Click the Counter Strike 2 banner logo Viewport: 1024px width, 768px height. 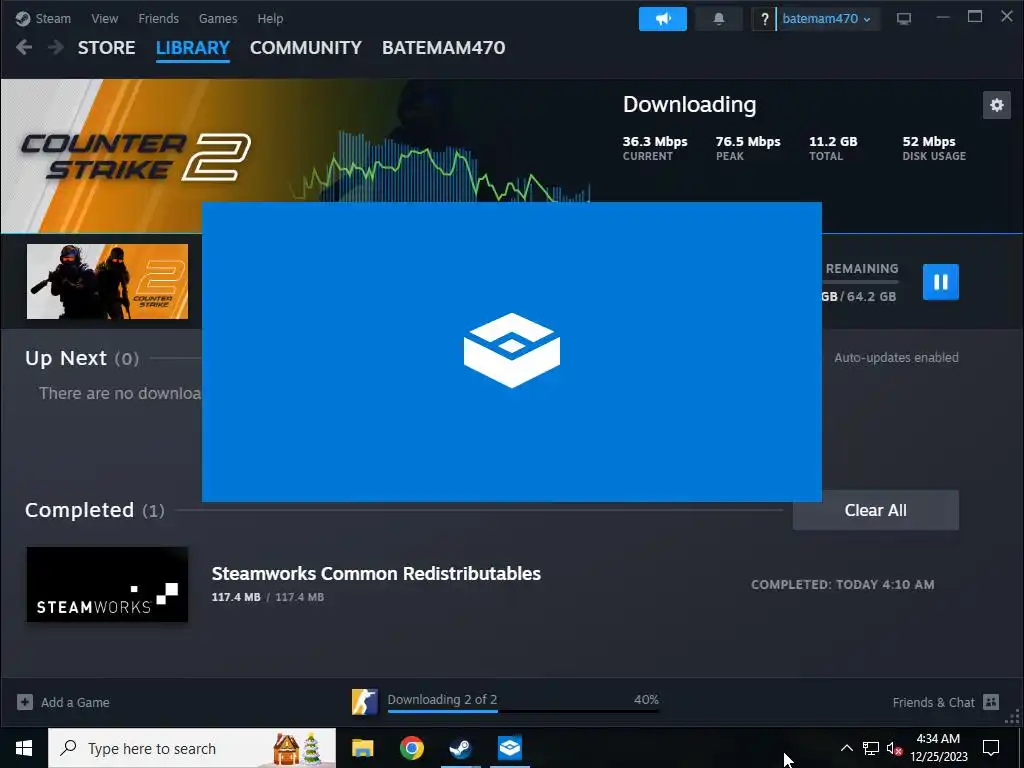(136, 156)
